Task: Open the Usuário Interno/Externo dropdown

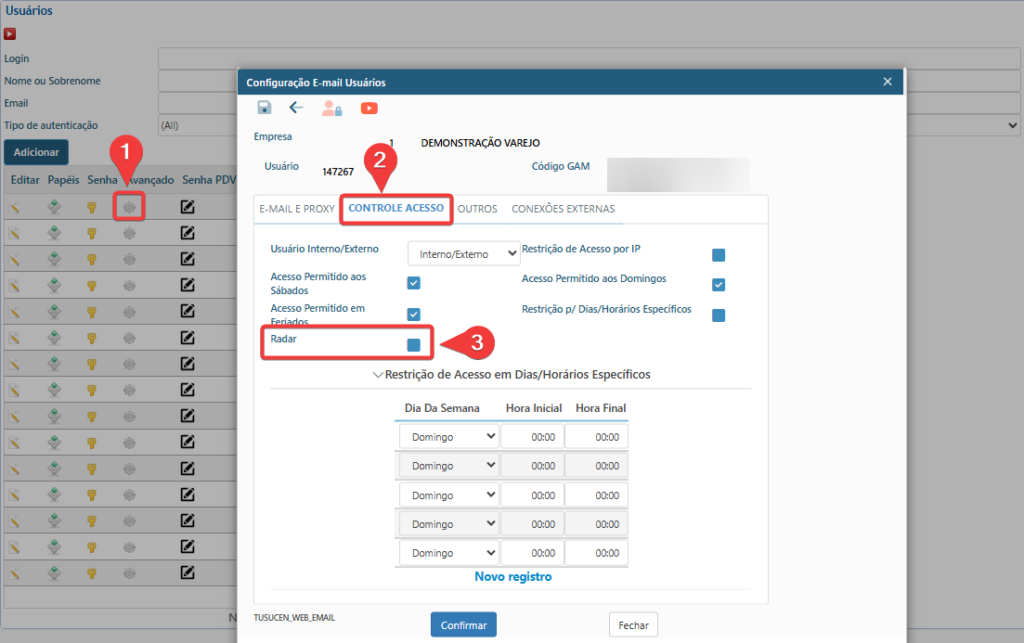Action: [x=464, y=254]
